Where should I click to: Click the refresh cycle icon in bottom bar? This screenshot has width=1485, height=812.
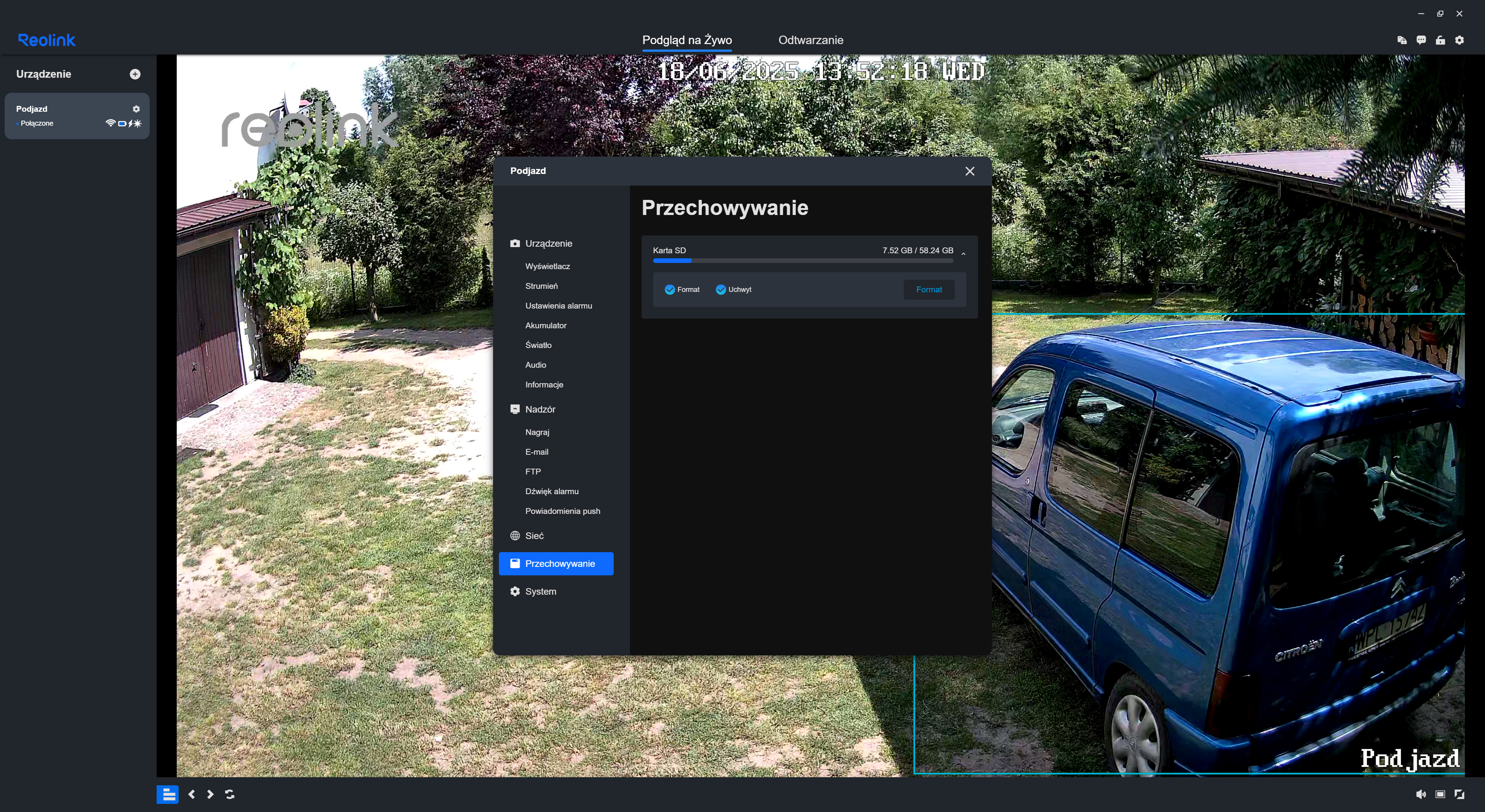coord(229,794)
